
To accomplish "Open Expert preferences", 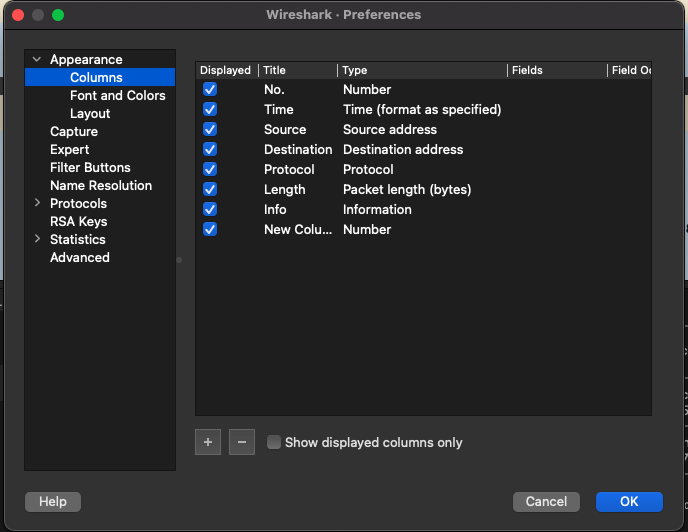I will (69, 149).
